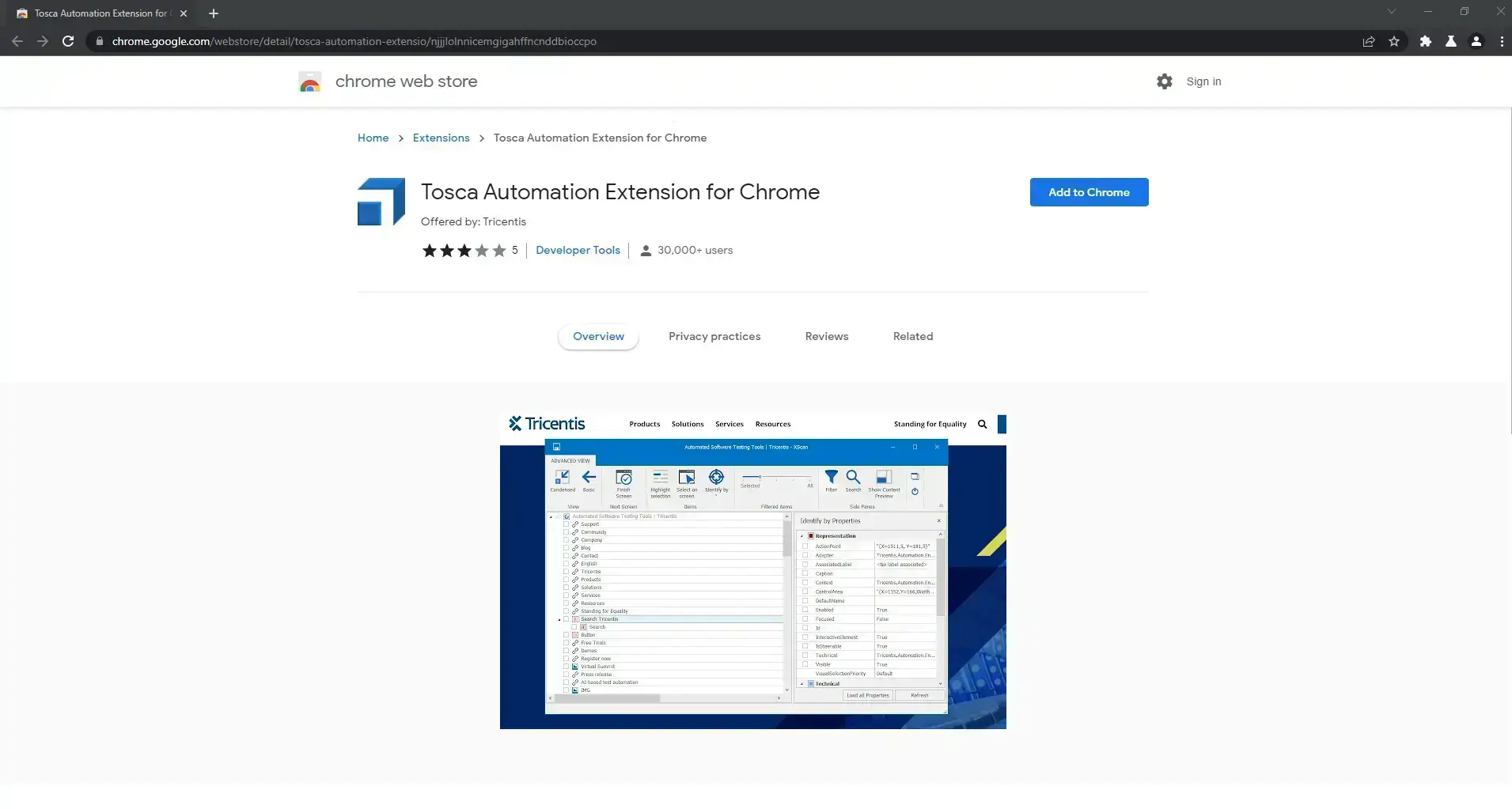Select the Related tab
This screenshot has height=809, width=1512.
pyautogui.click(x=912, y=336)
